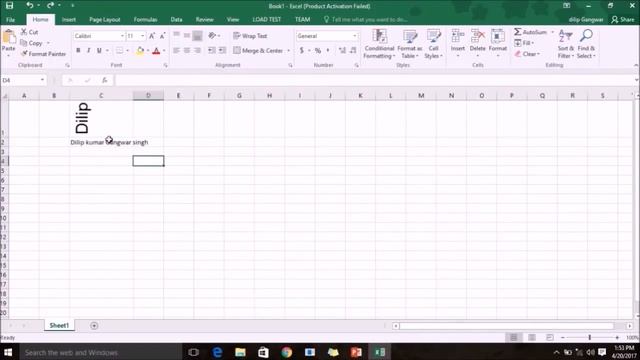The image size is (640, 360).
Task: Save workbook with the Save icon
Action: (x=9, y=6)
